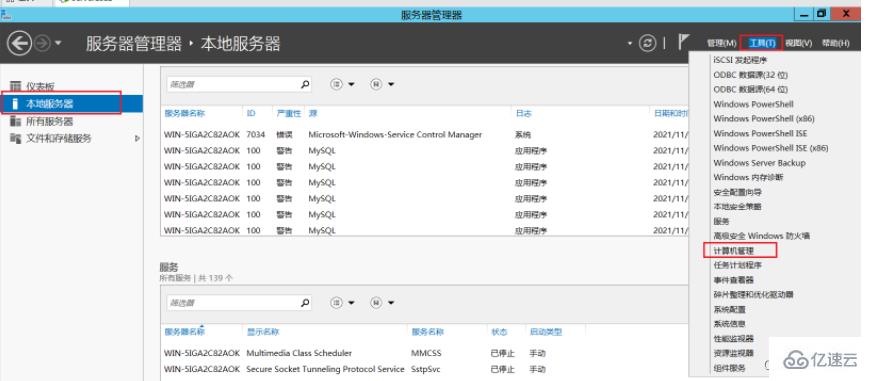
Task: Click the forward navigation arrow button
Action: [43, 43]
